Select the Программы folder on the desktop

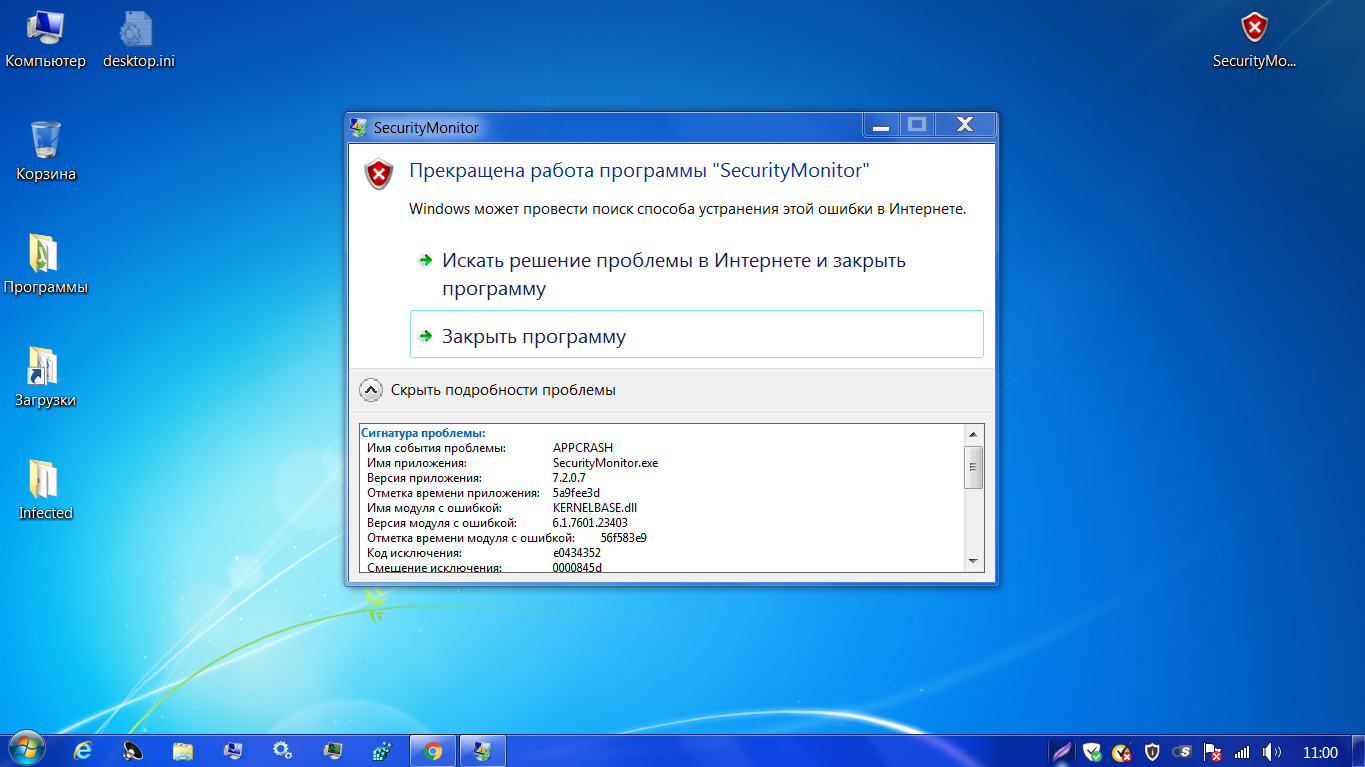(46, 265)
